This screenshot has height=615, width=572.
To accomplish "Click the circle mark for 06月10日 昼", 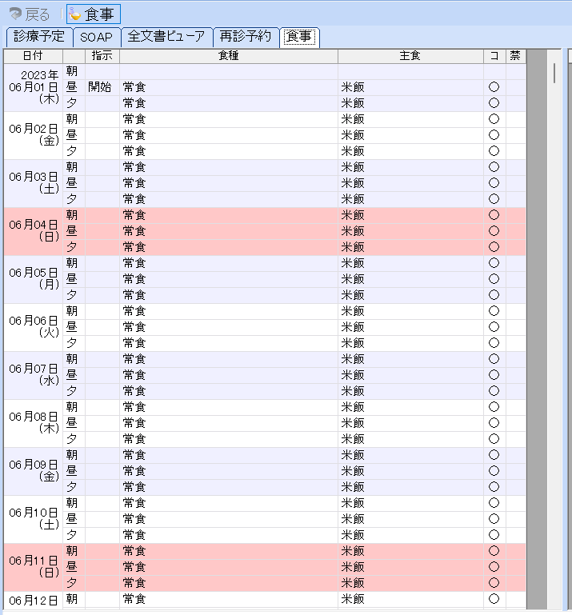I will [494, 519].
